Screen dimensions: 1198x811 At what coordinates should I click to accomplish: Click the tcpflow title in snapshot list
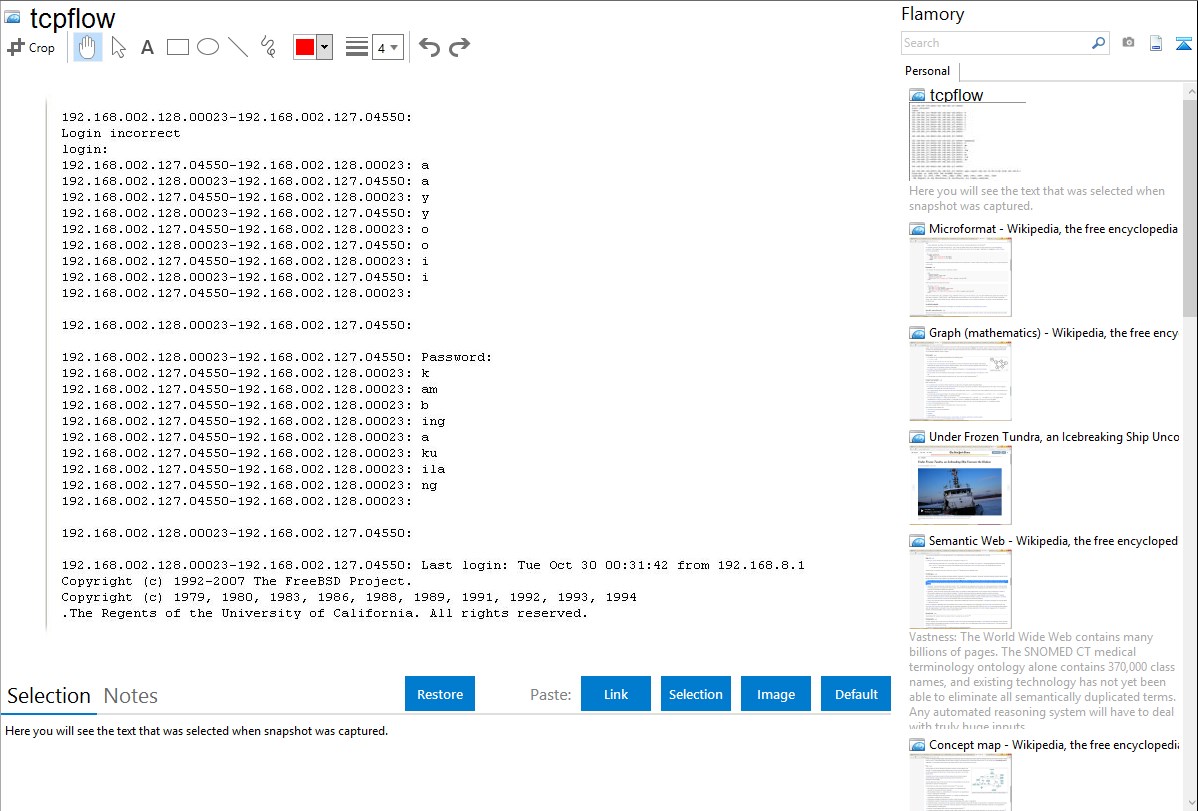pos(956,96)
